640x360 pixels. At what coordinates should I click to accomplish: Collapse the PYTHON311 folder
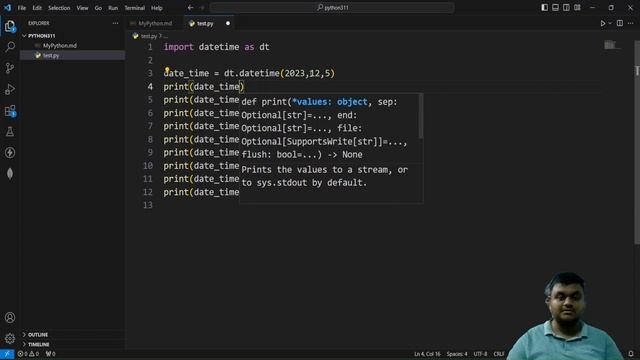[42, 36]
